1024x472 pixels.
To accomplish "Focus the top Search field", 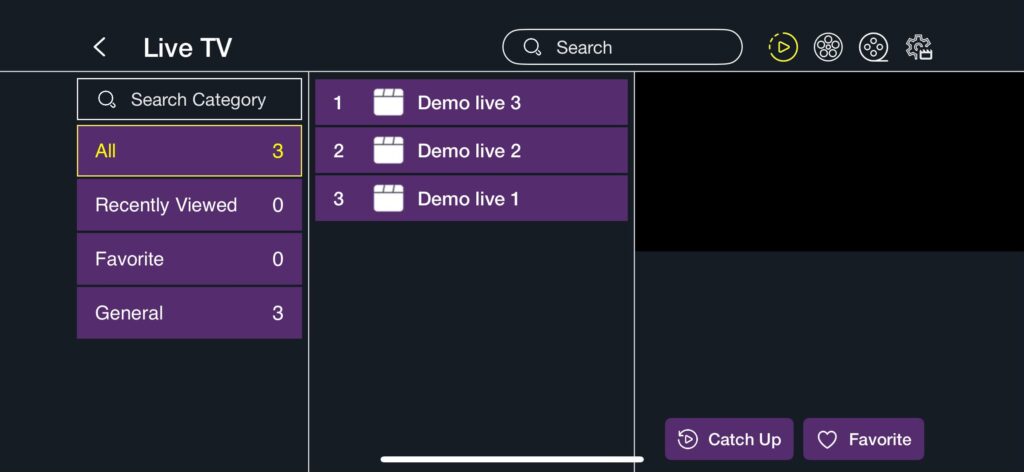I will [x=622, y=47].
